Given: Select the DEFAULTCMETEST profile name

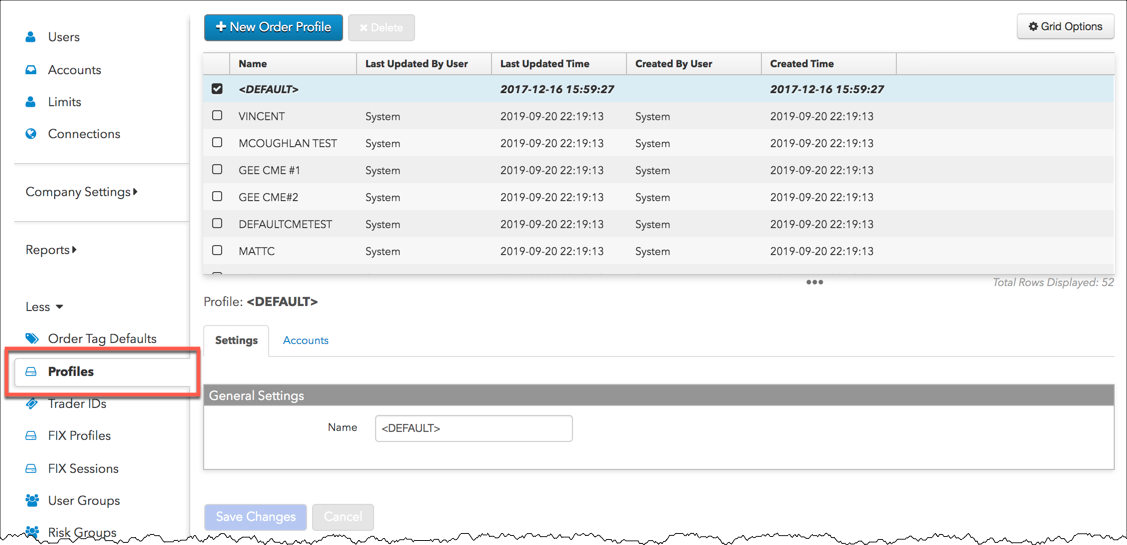Looking at the screenshot, I should click(285, 224).
